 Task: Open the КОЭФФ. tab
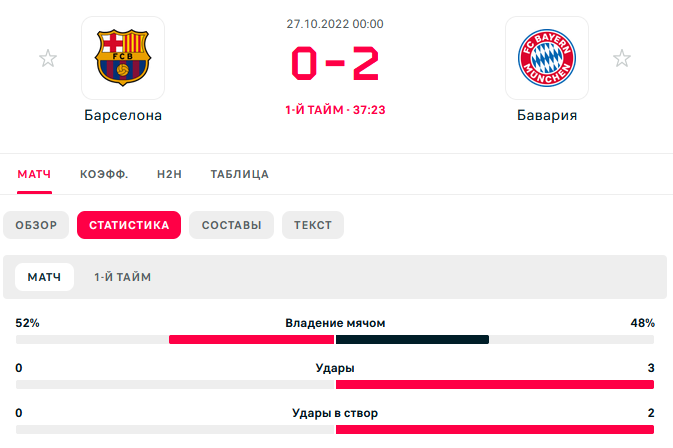pyautogui.click(x=104, y=174)
